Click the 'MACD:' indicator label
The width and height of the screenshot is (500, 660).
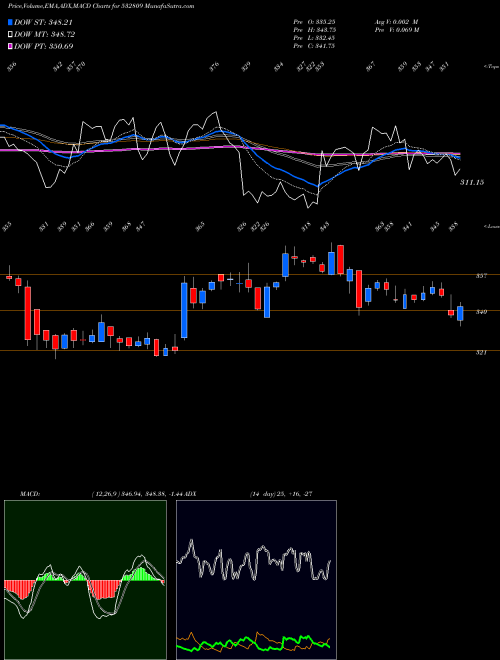point(30,494)
